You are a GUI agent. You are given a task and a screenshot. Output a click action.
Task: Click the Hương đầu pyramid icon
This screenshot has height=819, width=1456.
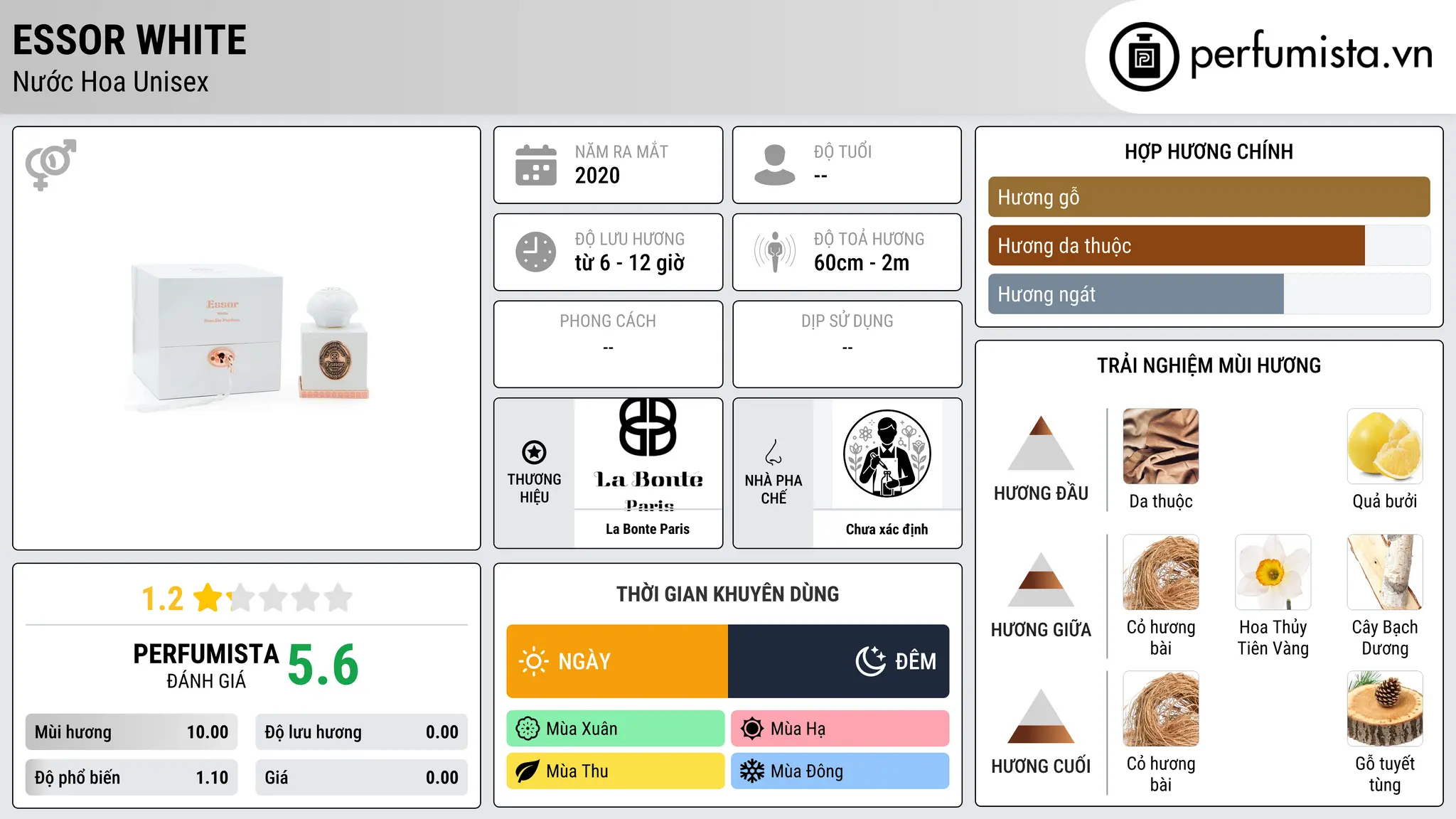pos(1041,443)
